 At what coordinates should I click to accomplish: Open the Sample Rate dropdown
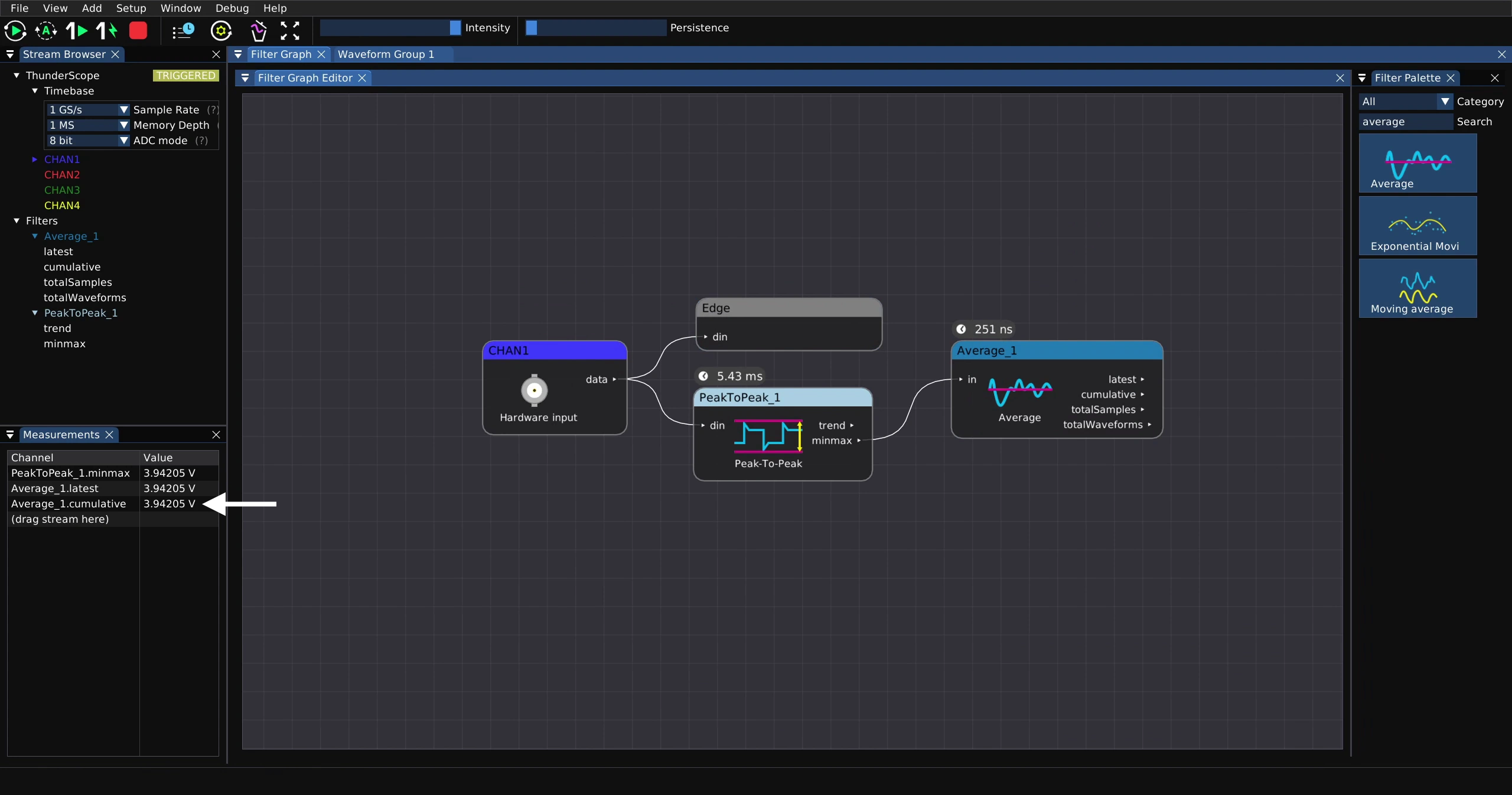pyautogui.click(x=87, y=110)
